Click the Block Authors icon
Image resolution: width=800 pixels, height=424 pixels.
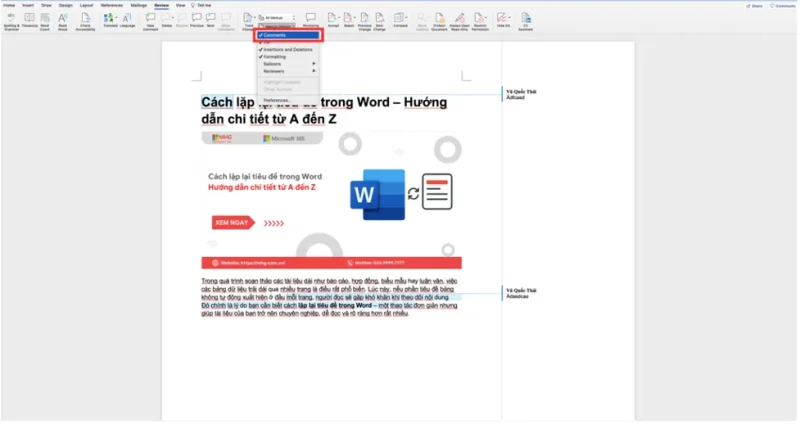422,22
